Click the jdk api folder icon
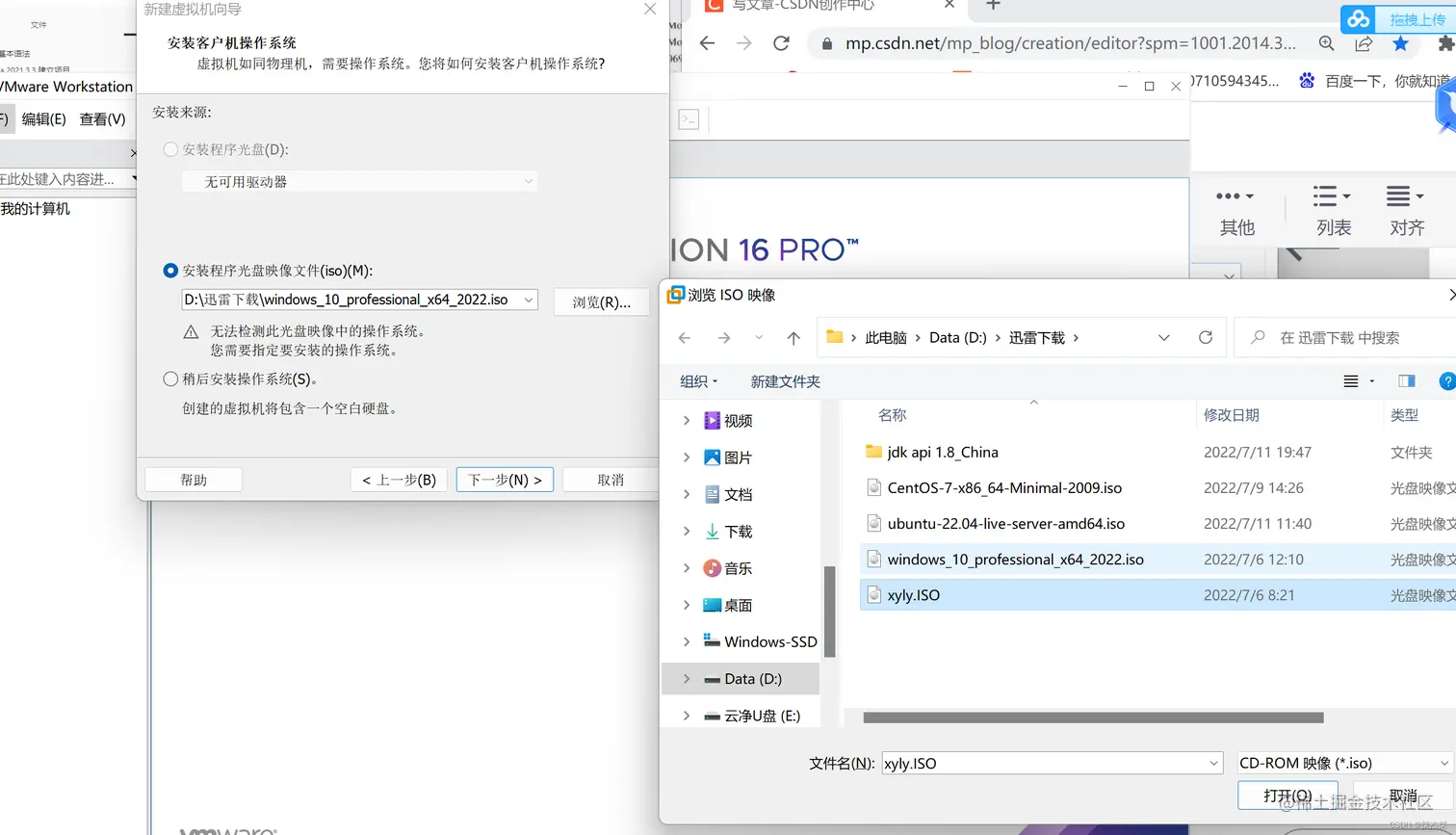 click(x=874, y=451)
